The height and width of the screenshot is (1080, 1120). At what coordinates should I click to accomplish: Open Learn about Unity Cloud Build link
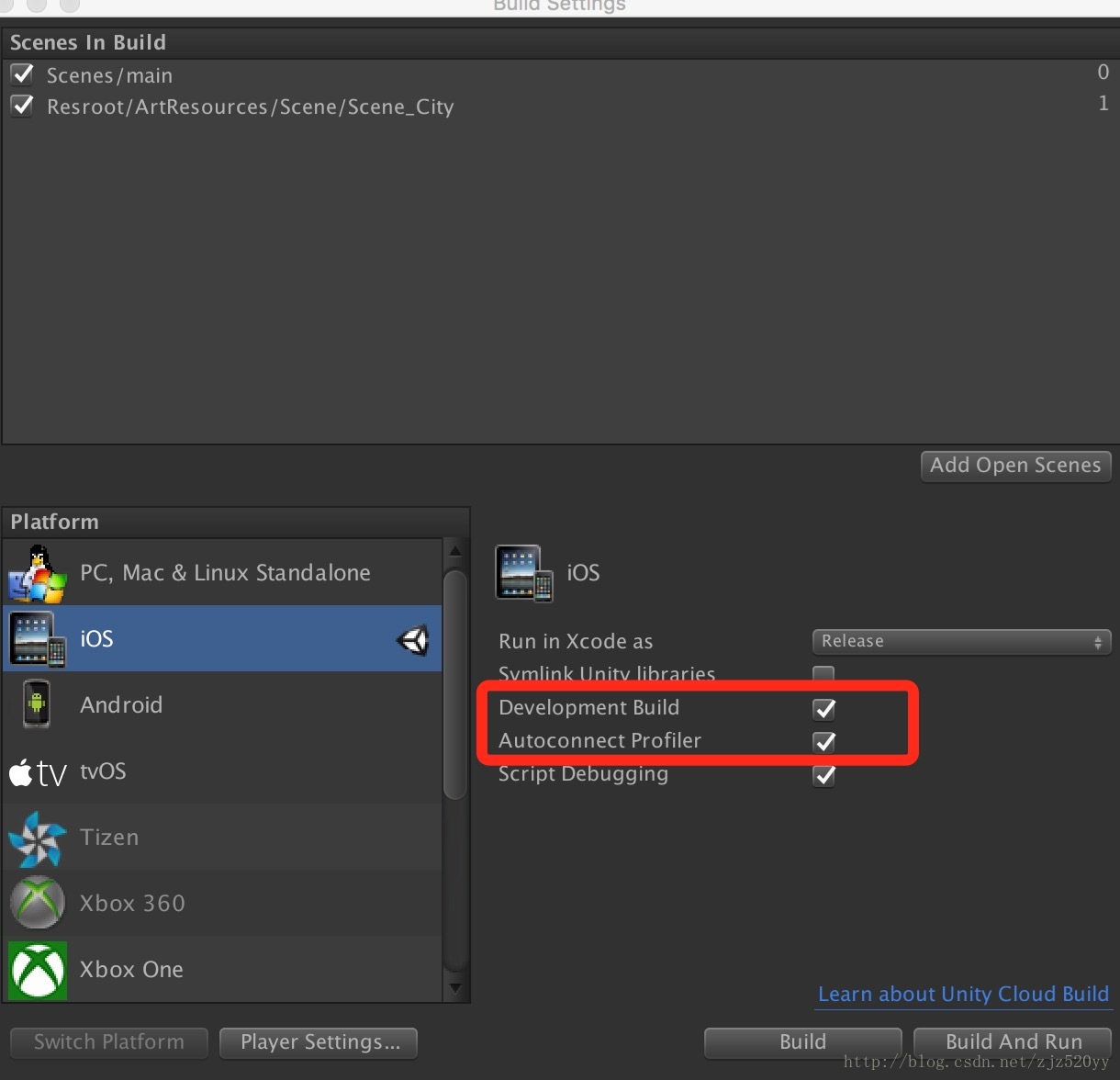click(x=963, y=994)
